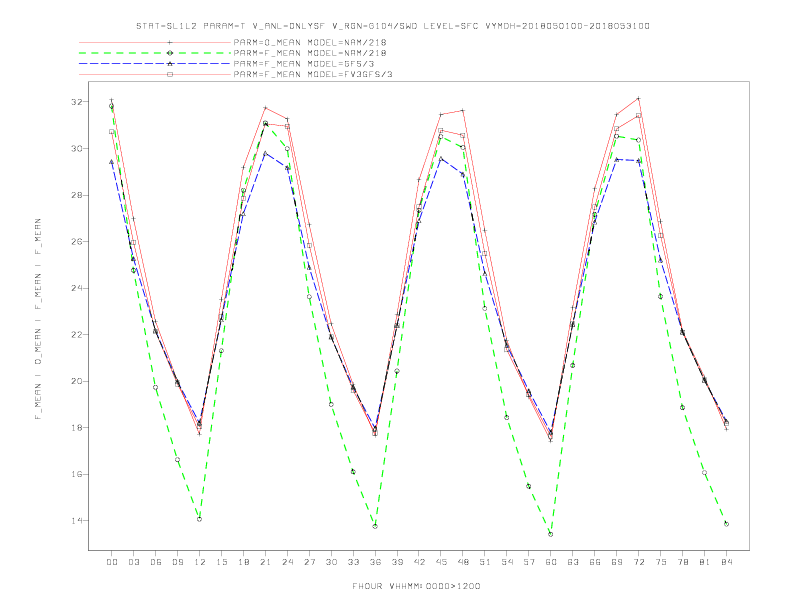Click x-axis tick label 75
The height and width of the screenshot is (612, 792).
click(661, 562)
